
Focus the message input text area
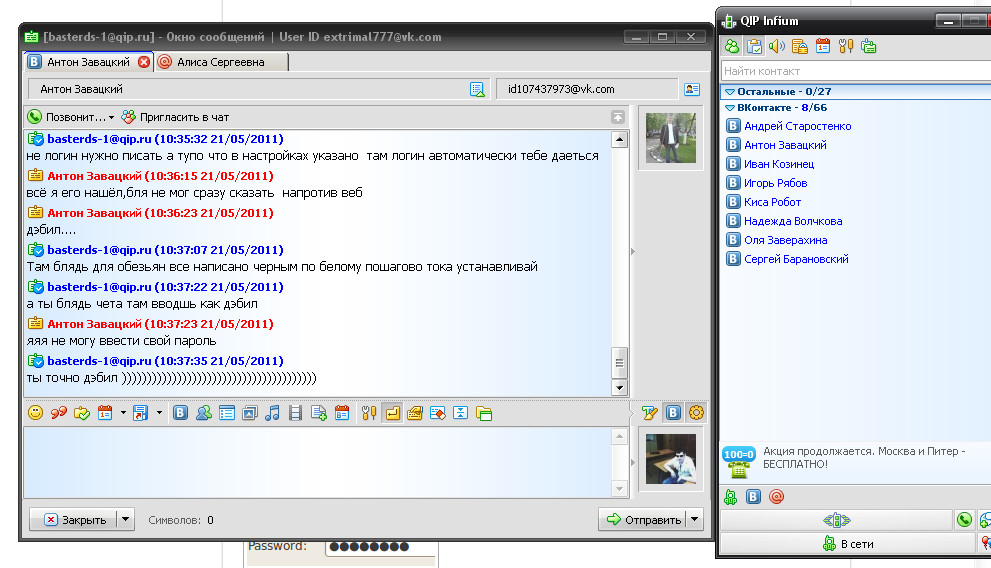(317, 462)
